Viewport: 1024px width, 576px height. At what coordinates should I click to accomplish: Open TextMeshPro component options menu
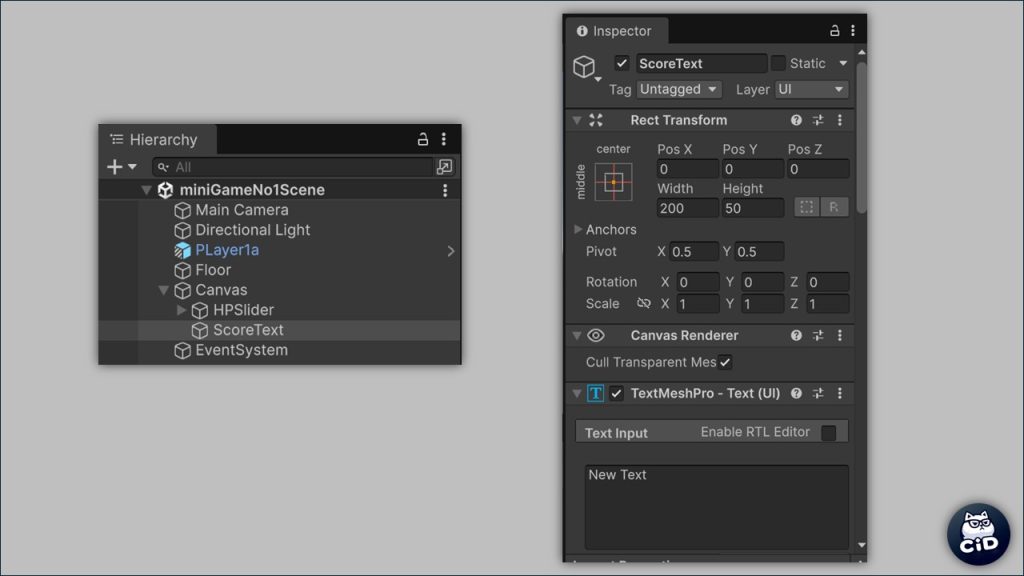840,394
